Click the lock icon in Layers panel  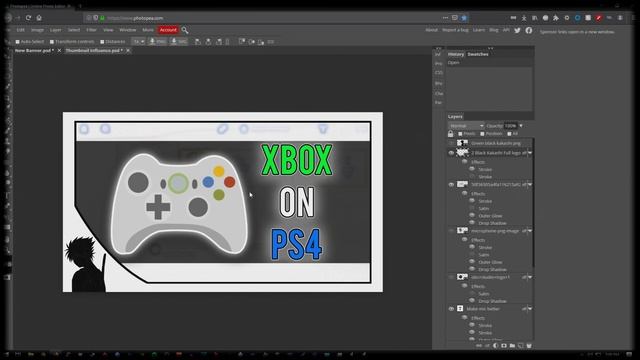(451, 133)
